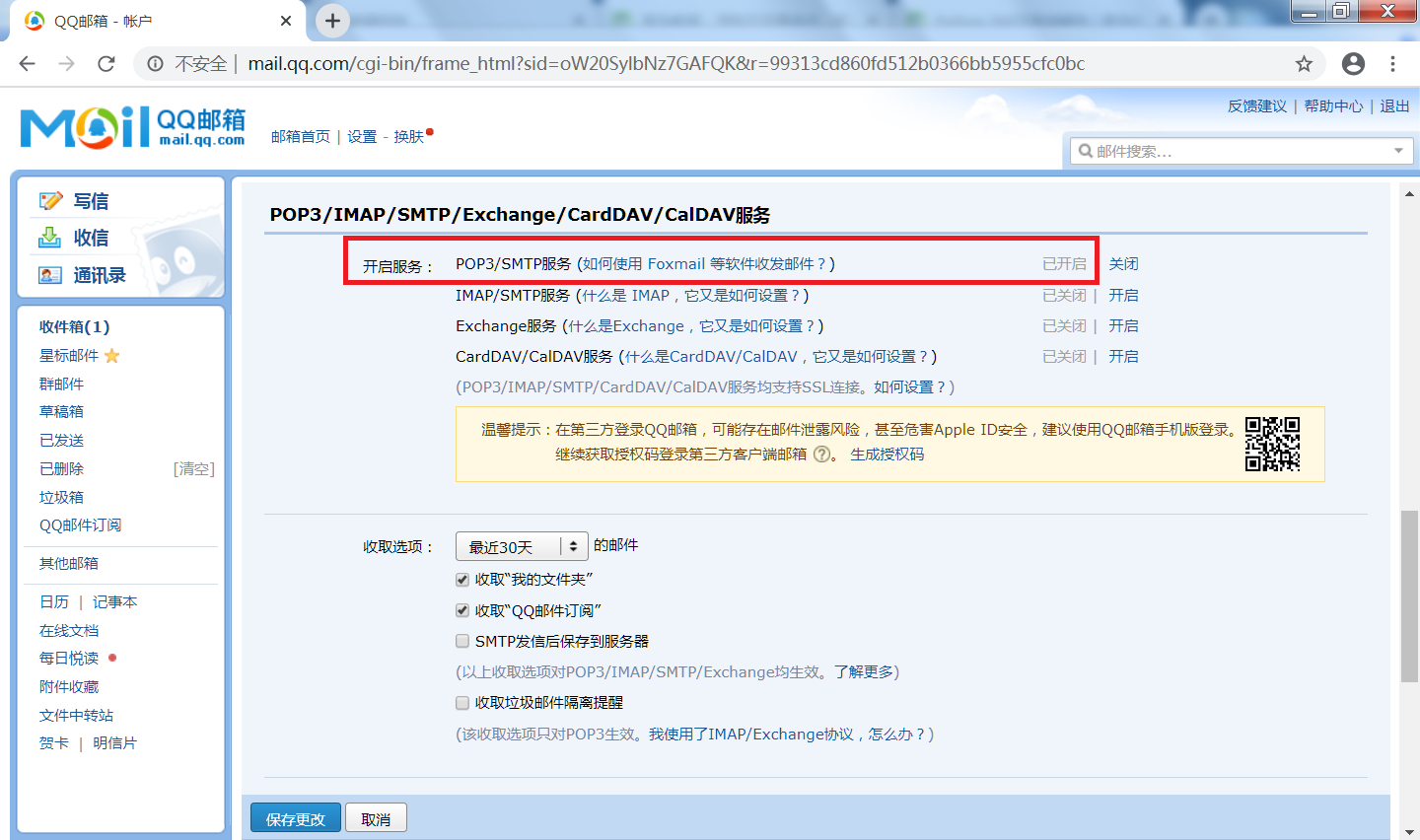Click 关闭 for POP3/SMTP服务
The height and width of the screenshot is (840, 1420).
tap(1123, 263)
